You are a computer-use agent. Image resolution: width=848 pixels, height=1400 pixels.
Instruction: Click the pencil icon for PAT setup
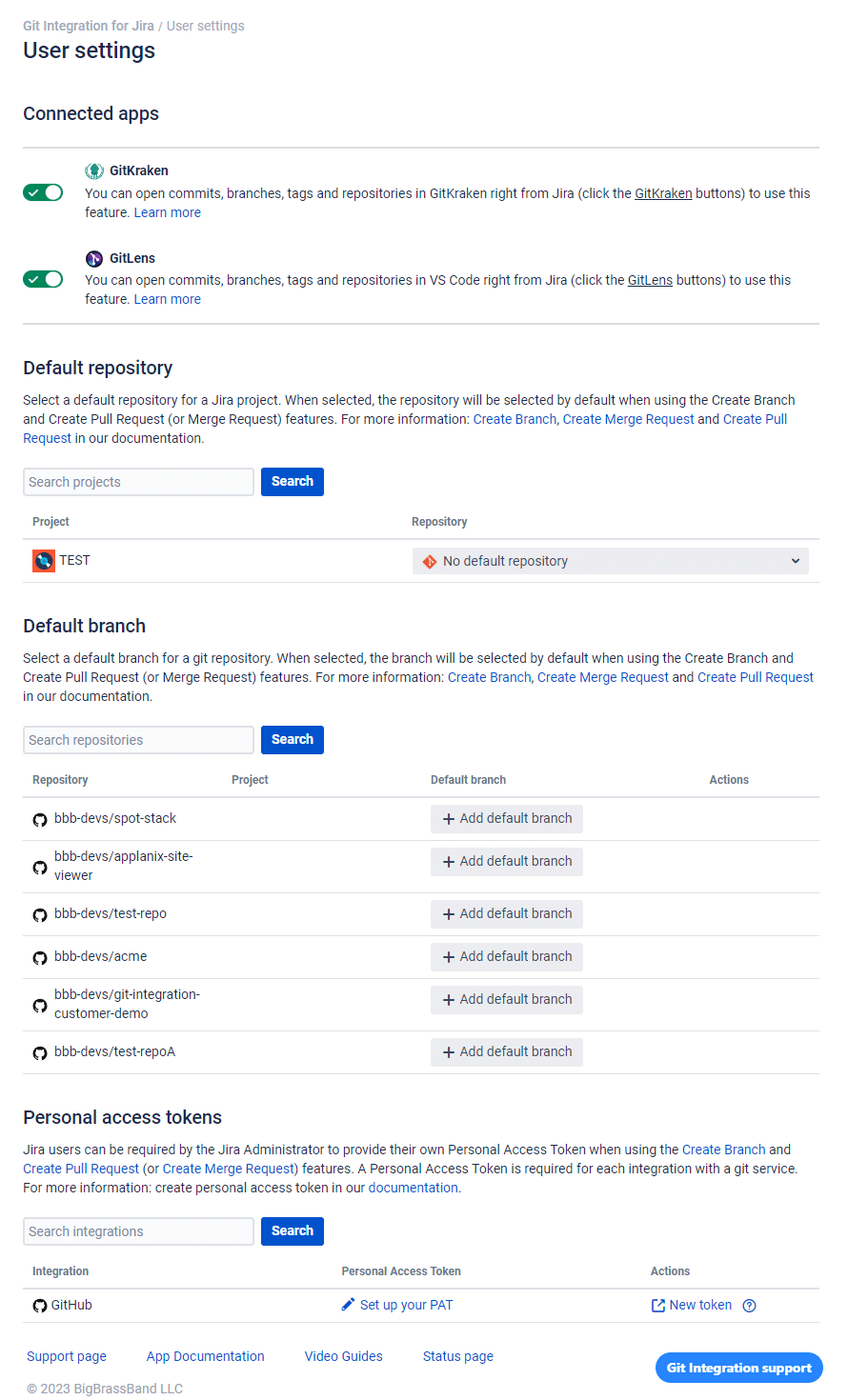pyautogui.click(x=348, y=1305)
